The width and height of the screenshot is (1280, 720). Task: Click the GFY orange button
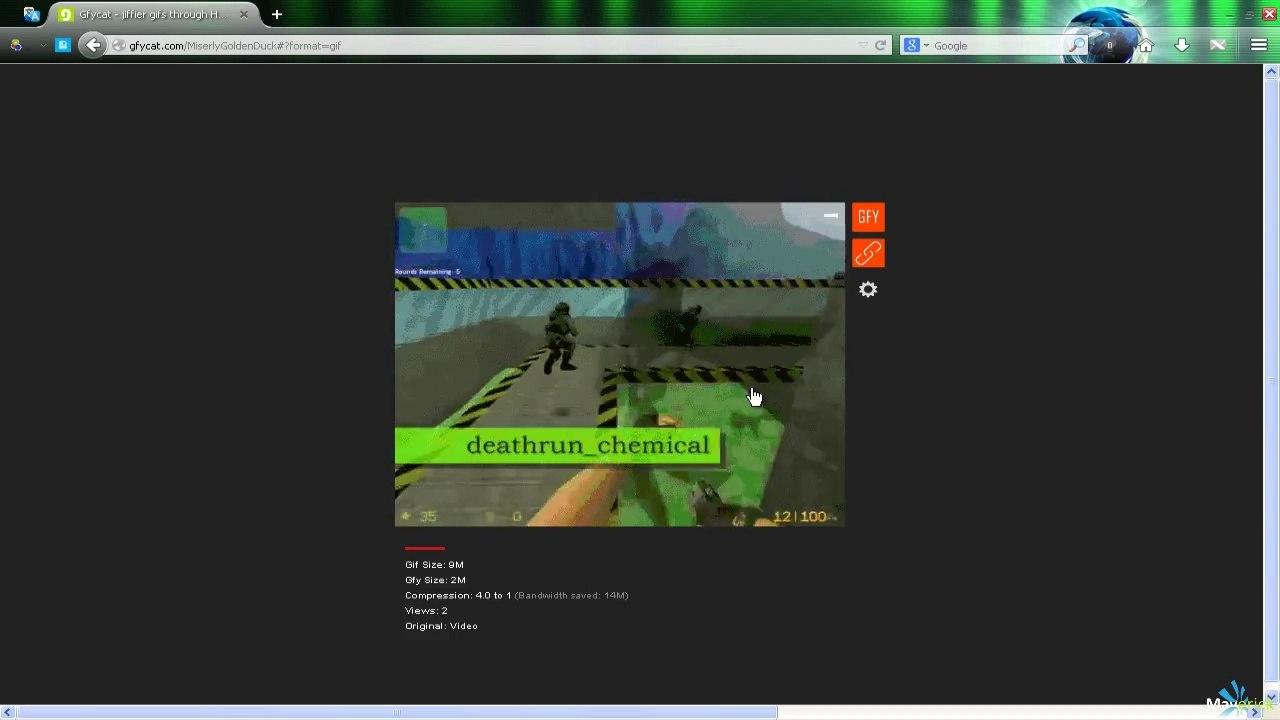tap(868, 217)
